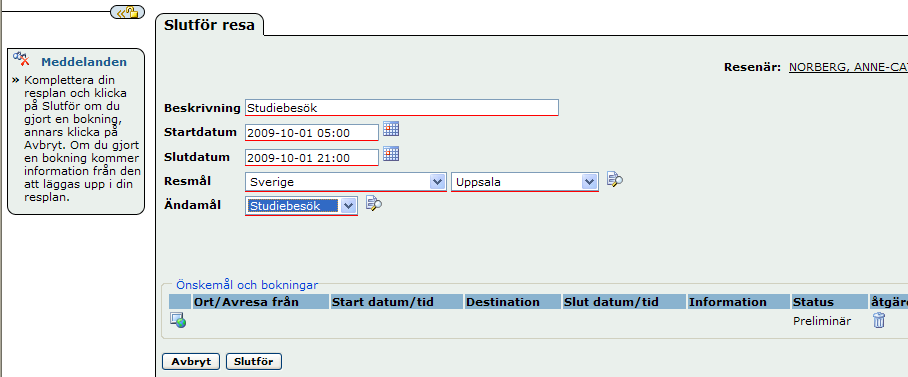The image size is (908, 377).
Task: Click the globe booking icon in the table row
Action: [178, 320]
